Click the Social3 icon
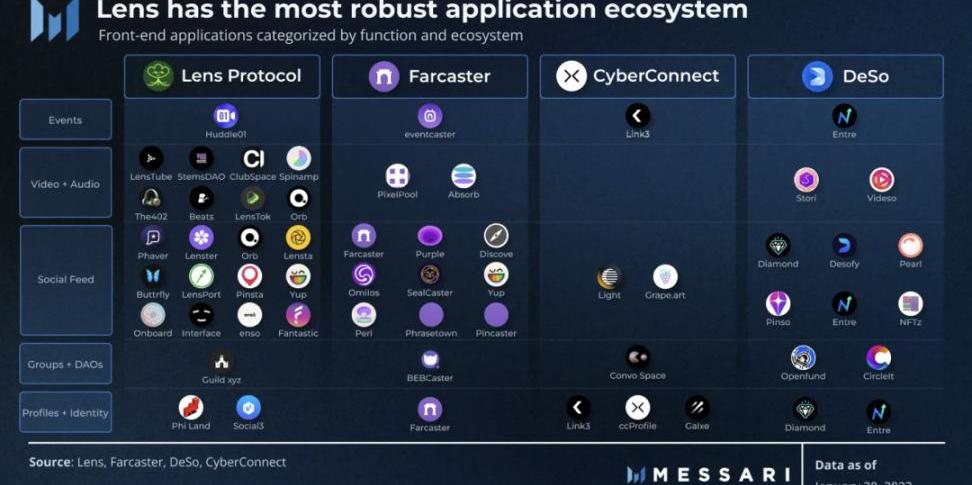 pyautogui.click(x=249, y=407)
